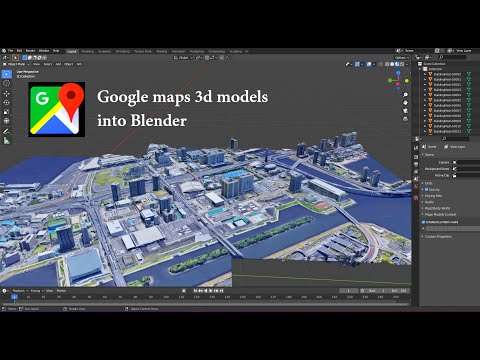Select solid viewport shading
This screenshot has width=480, height=360.
click(x=392, y=64)
